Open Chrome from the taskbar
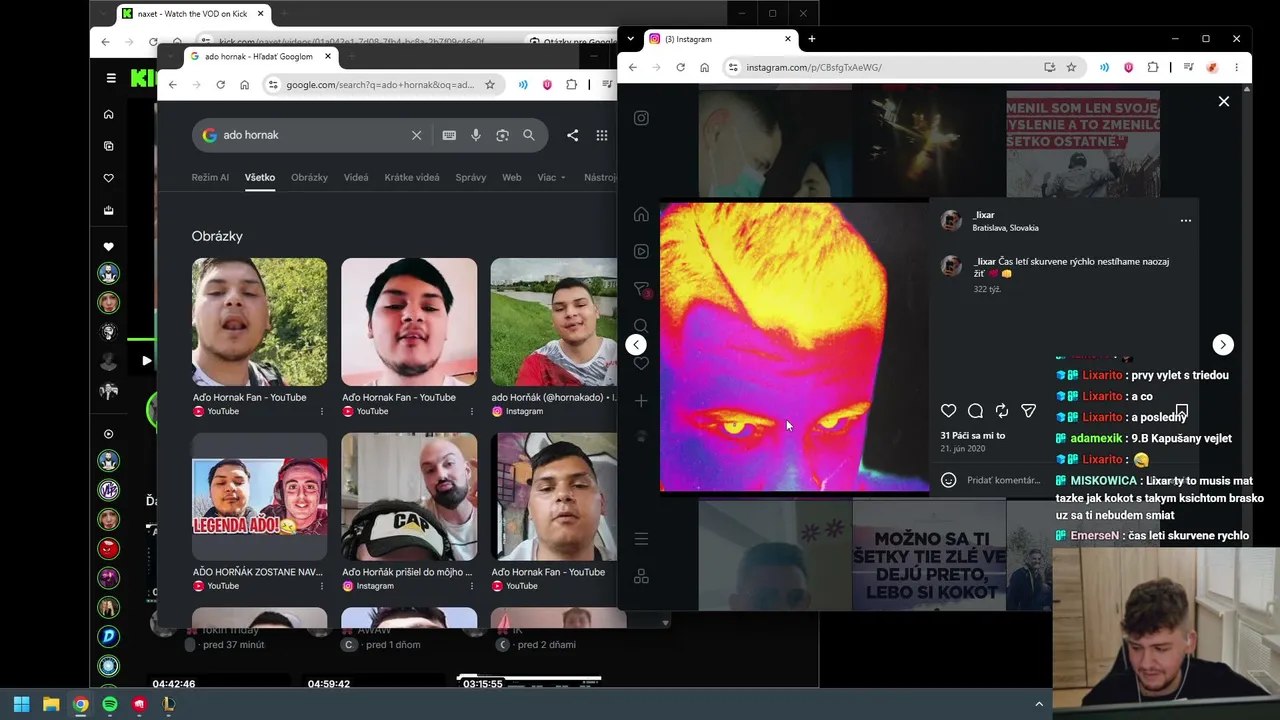Image resolution: width=1280 pixels, height=720 pixels. [x=80, y=704]
